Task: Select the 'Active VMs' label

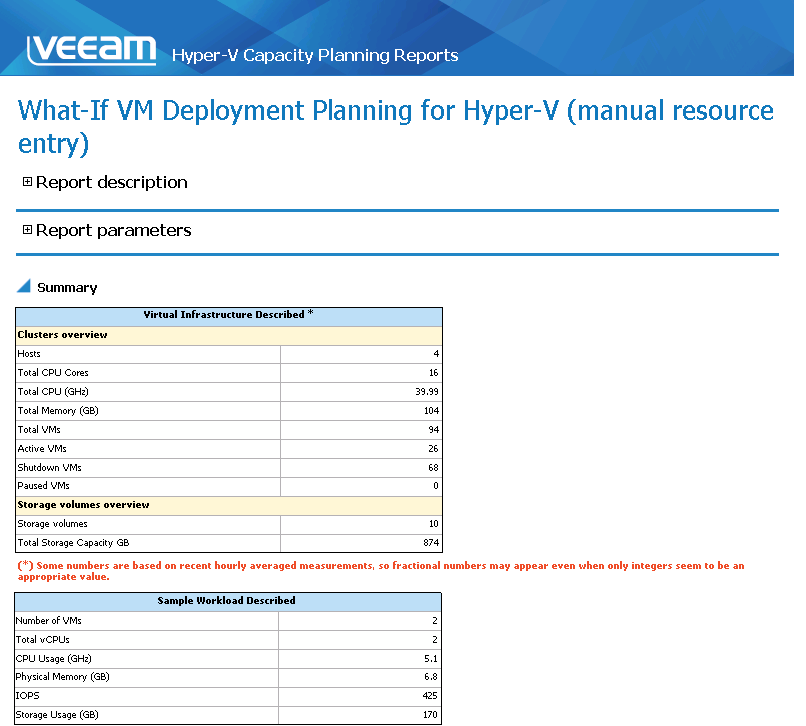Action: [42, 449]
